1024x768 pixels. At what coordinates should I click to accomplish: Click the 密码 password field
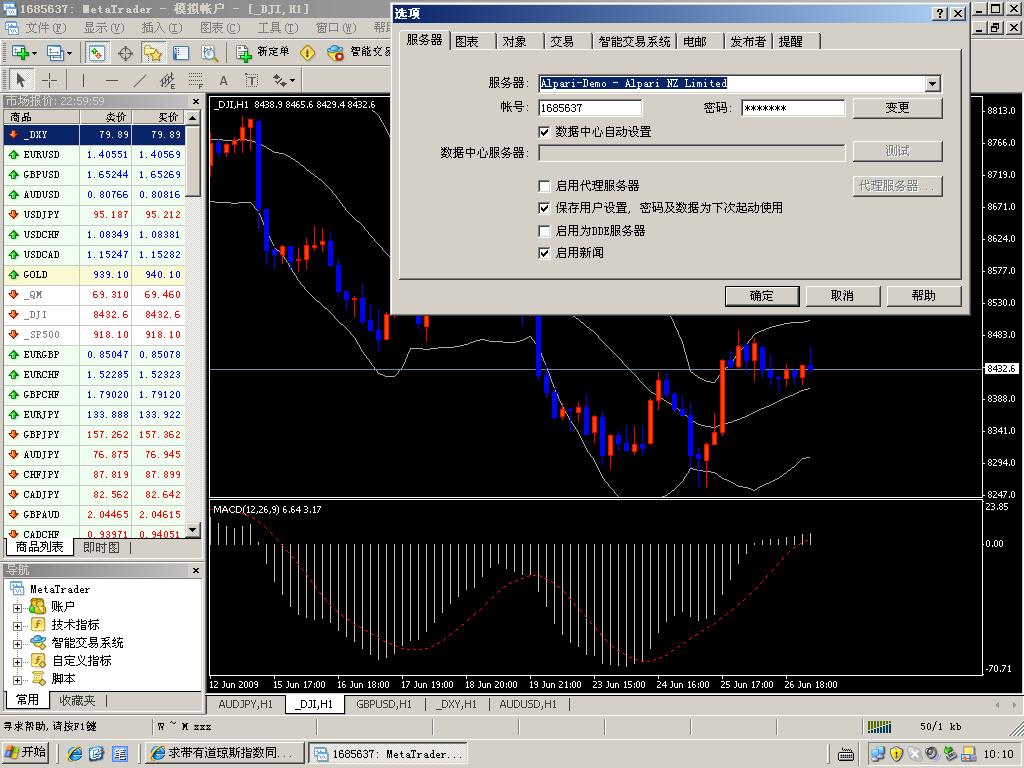pyautogui.click(x=793, y=108)
